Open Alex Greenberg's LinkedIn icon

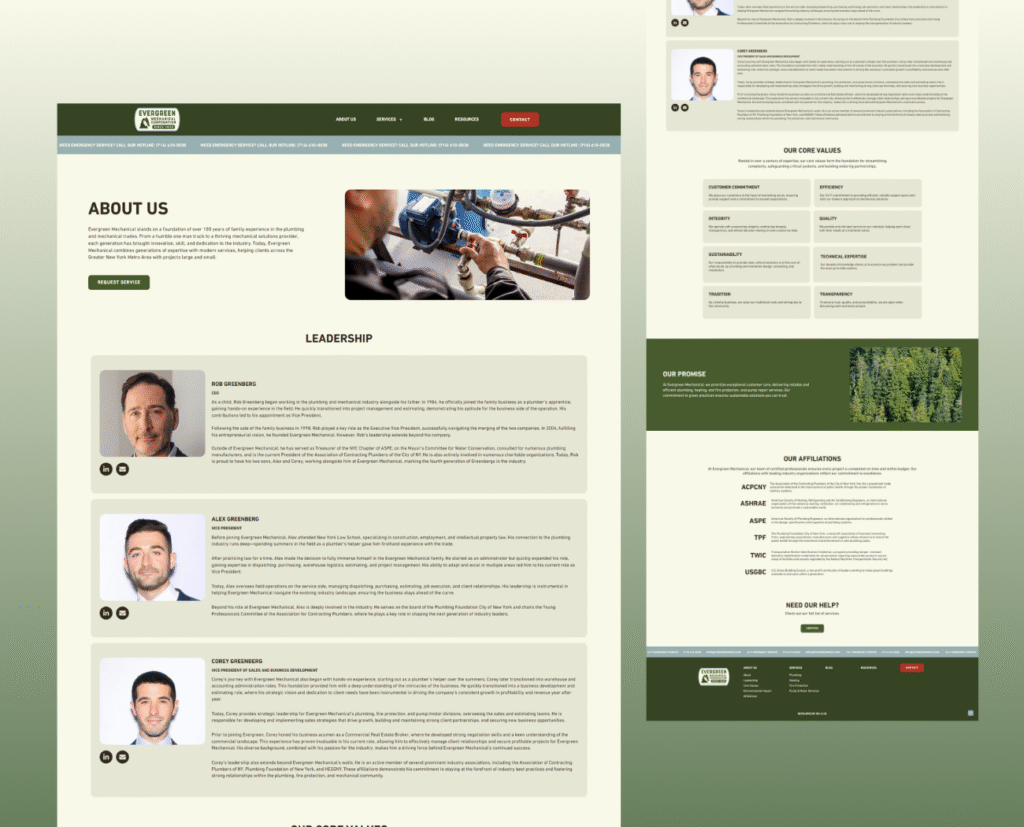(x=106, y=613)
